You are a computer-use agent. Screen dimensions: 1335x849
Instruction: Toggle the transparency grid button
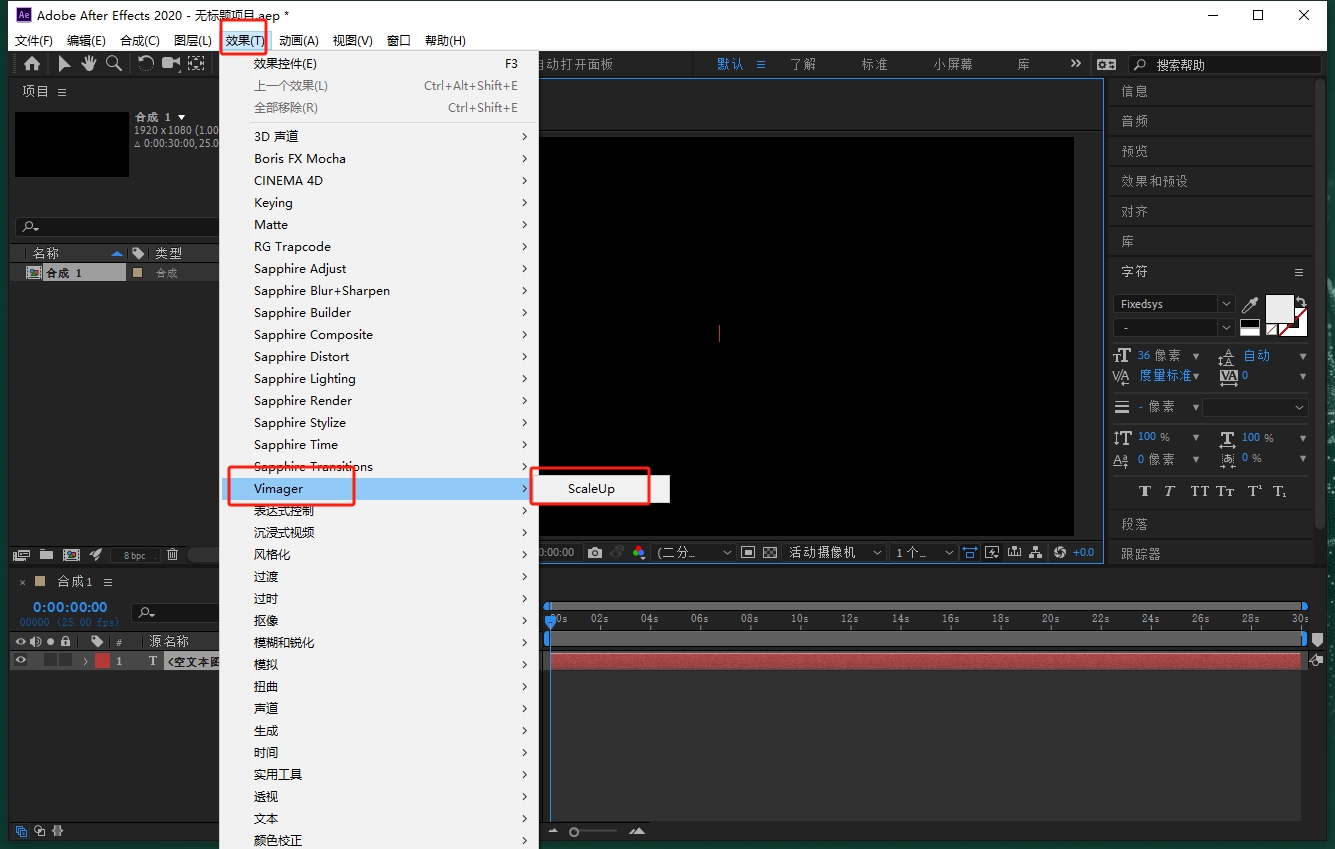[770, 552]
